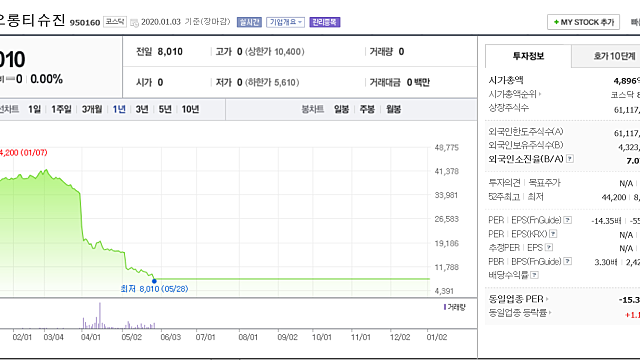Click the 04/01 date on chart axis
The image size is (640, 360).
coord(91,338)
